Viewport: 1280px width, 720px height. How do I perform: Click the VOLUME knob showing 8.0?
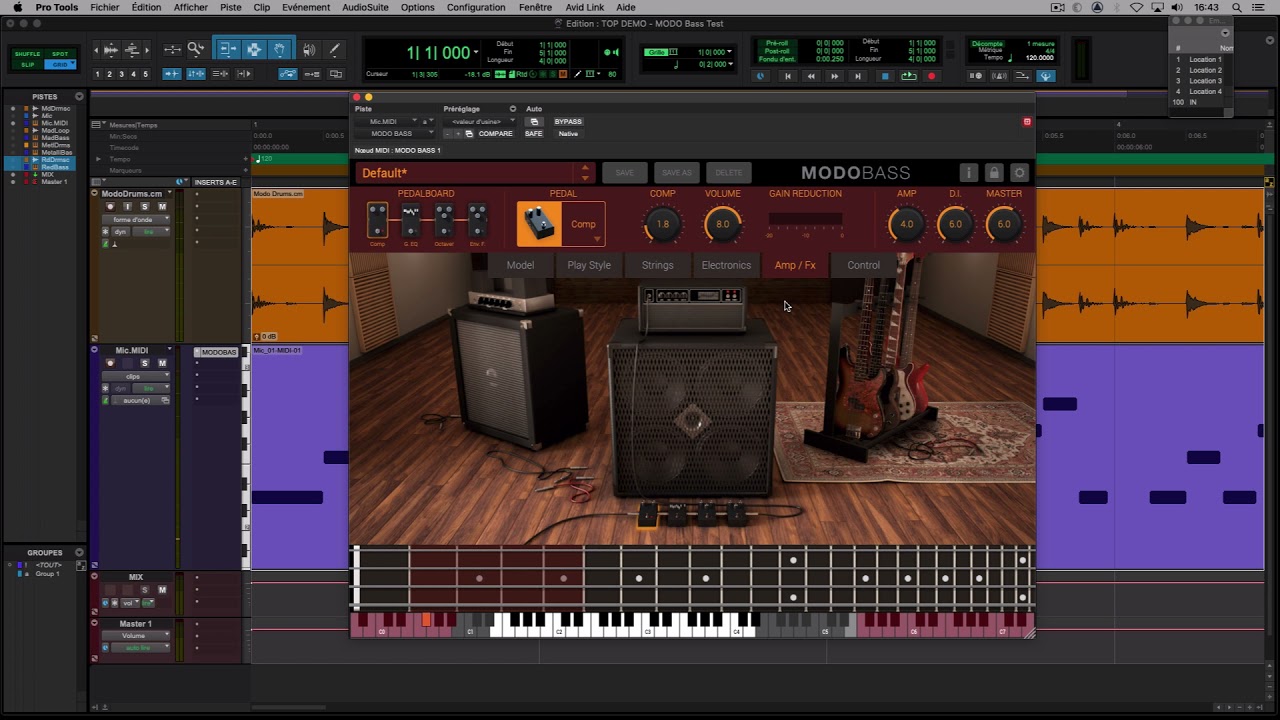pos(722,224)
